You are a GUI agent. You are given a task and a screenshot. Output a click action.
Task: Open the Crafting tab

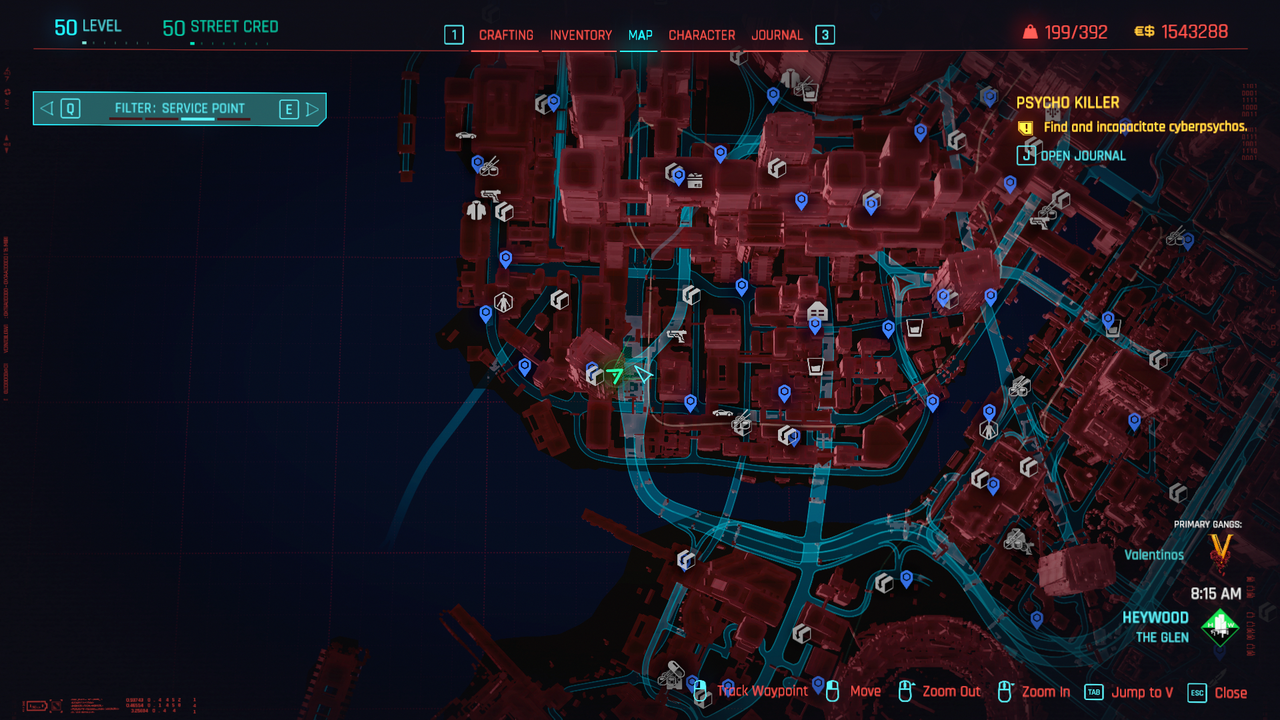tap(506, 35)
